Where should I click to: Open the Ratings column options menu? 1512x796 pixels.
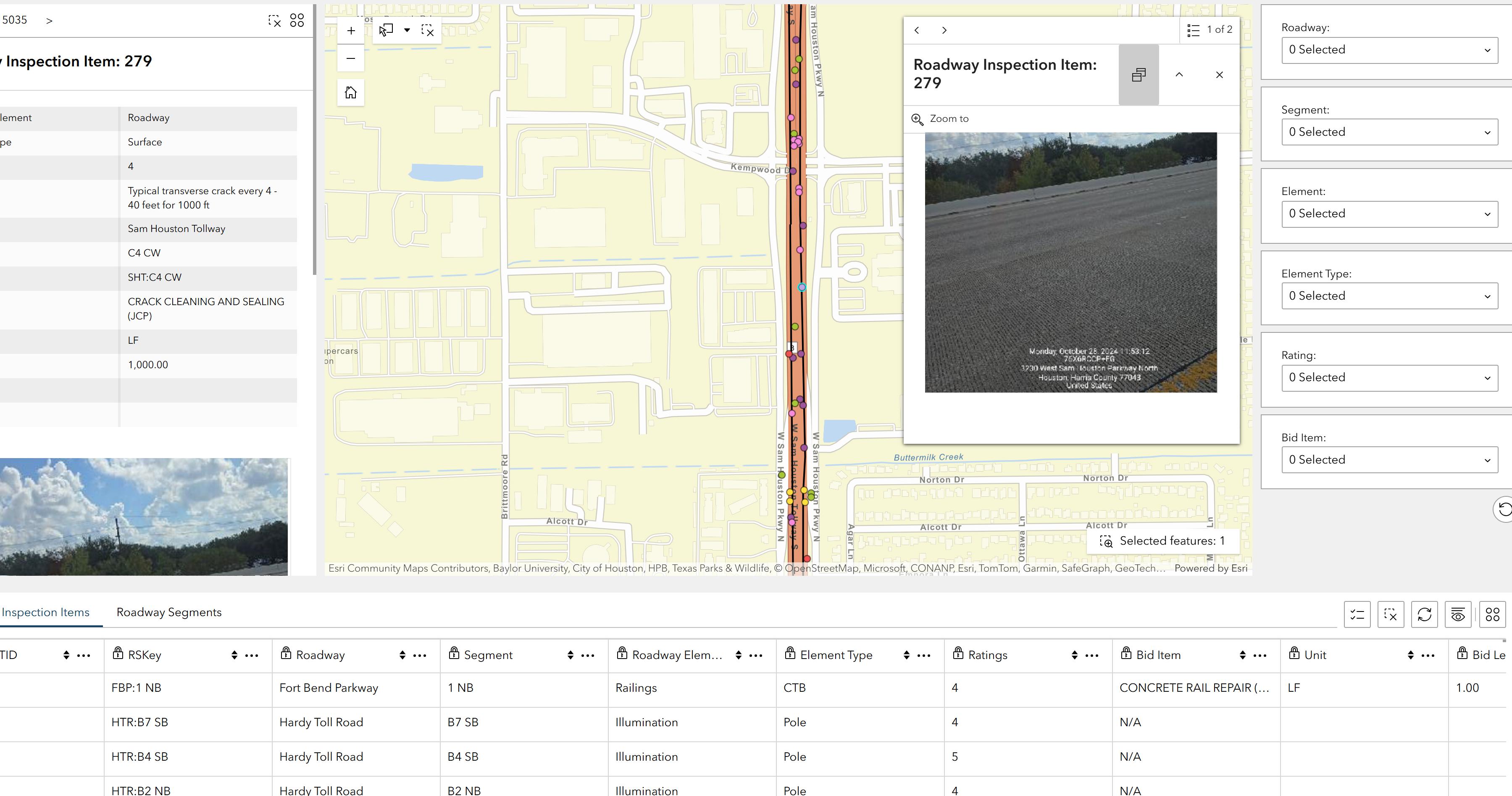tap(1092, 655)
